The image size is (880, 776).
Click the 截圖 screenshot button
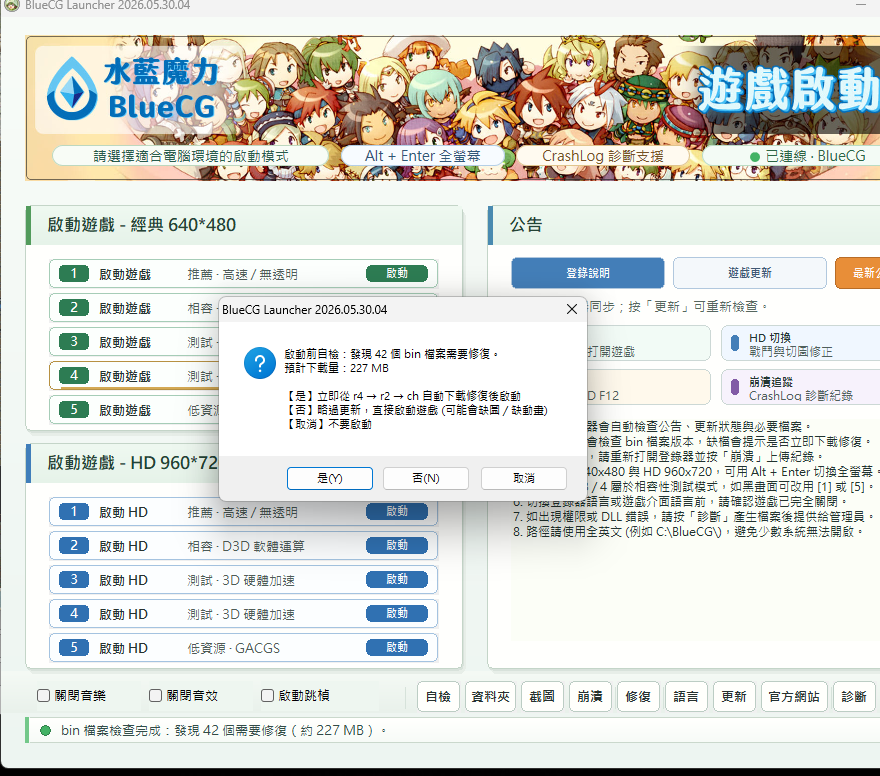click(542, 696)
